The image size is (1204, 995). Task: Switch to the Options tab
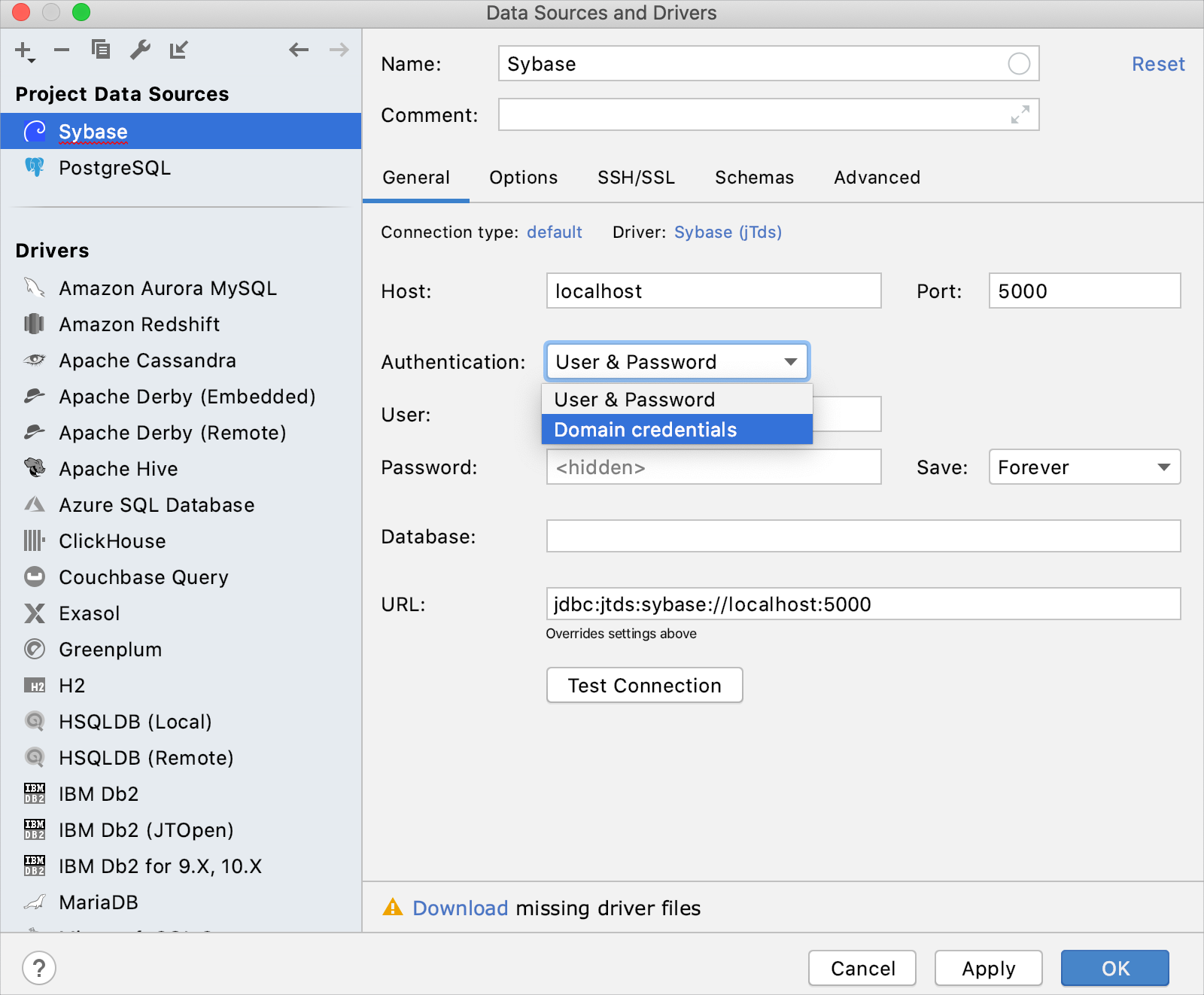coord(524,178)
